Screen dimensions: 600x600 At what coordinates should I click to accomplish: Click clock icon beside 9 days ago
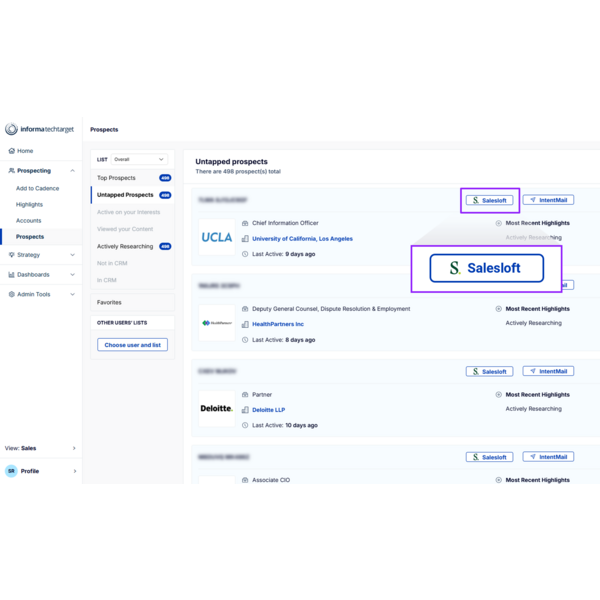(245, 254)
